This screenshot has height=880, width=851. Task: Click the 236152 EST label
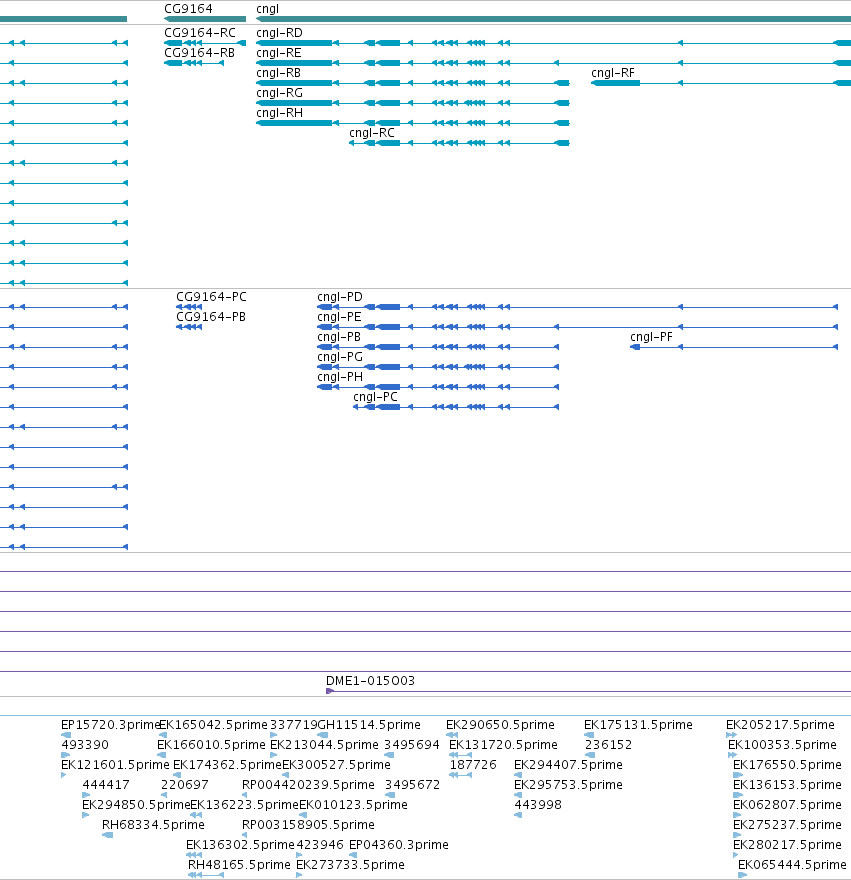click(x=608, y=745)
